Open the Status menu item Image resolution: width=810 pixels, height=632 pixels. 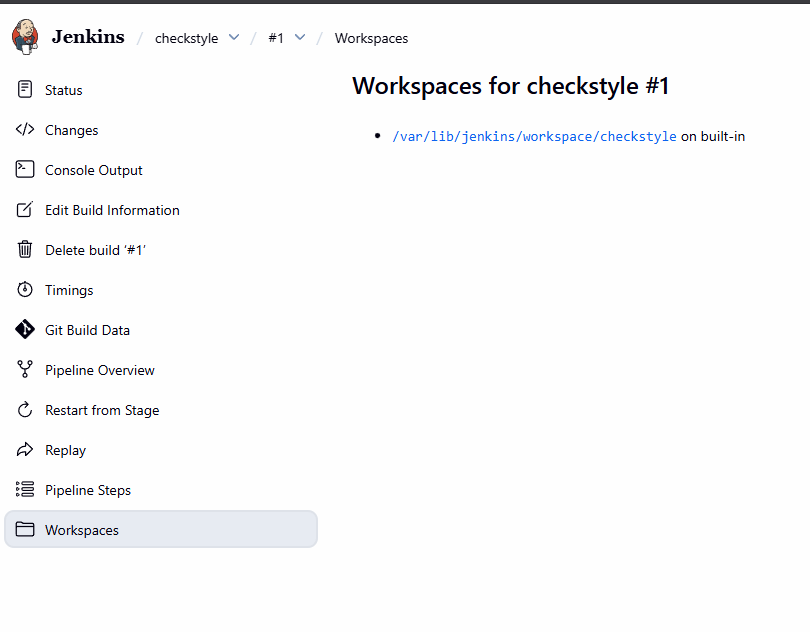pos(161,89)
